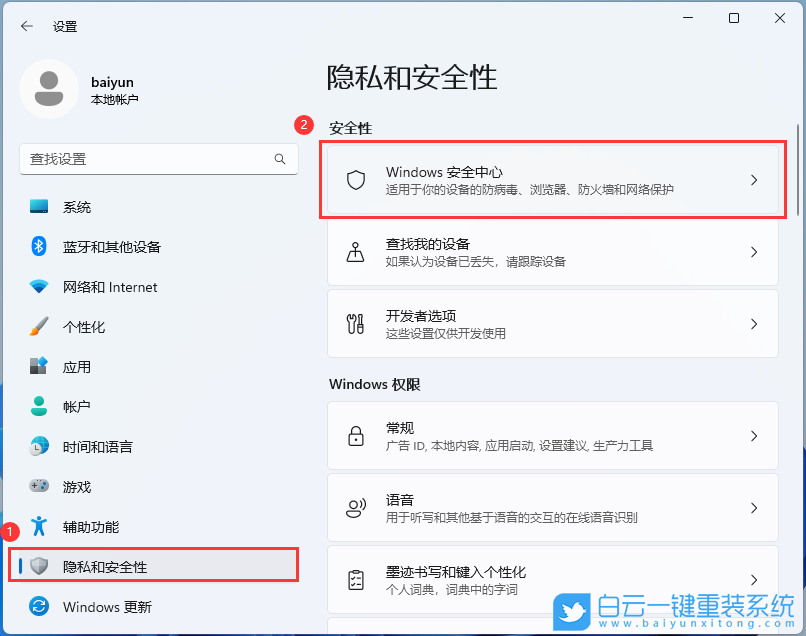Screen dimensions: 806x636
Task: Select the 个性化 personalization brush icon
Action: (37, 327)
